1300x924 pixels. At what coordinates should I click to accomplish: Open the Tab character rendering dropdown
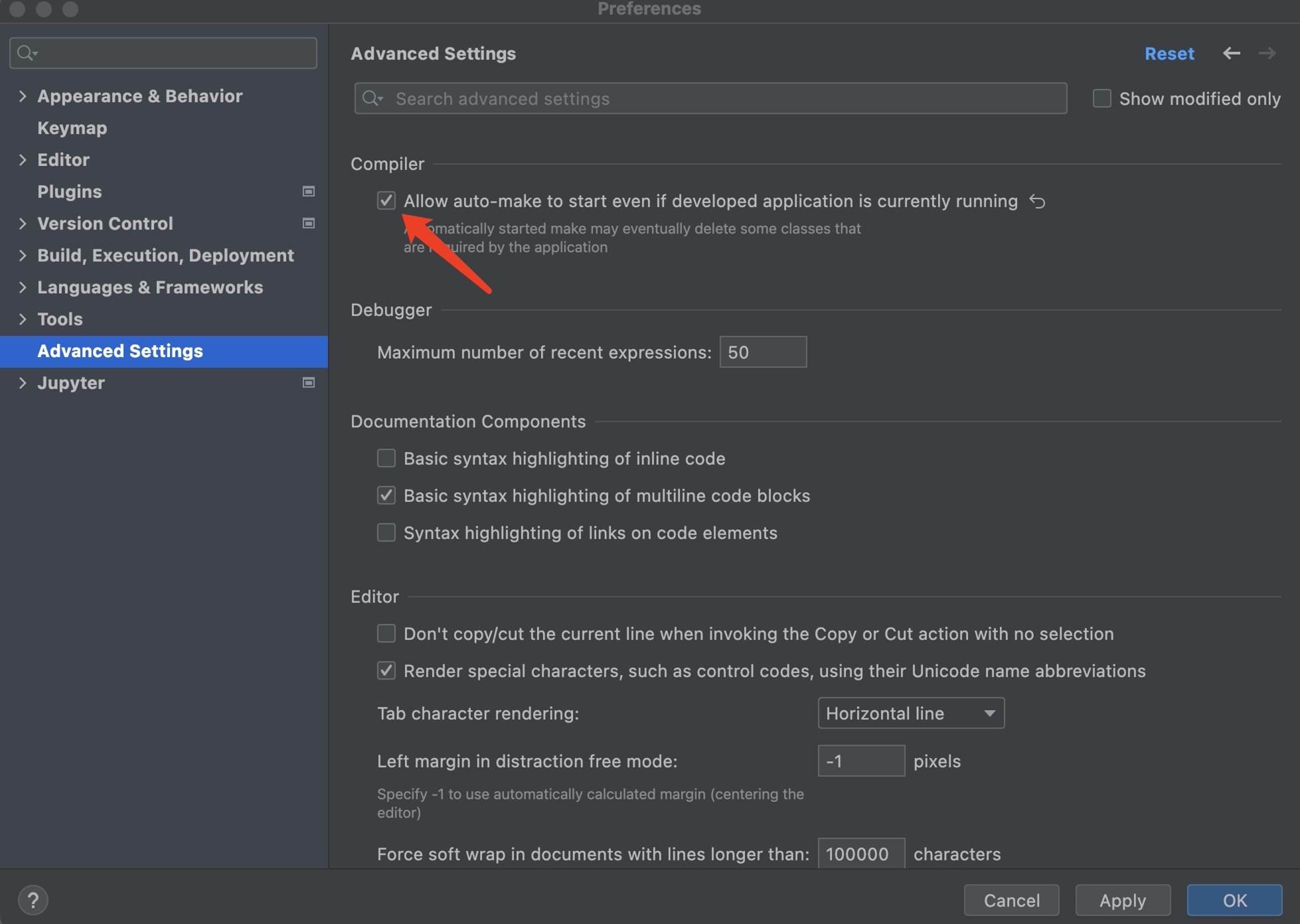pos(910,713)
